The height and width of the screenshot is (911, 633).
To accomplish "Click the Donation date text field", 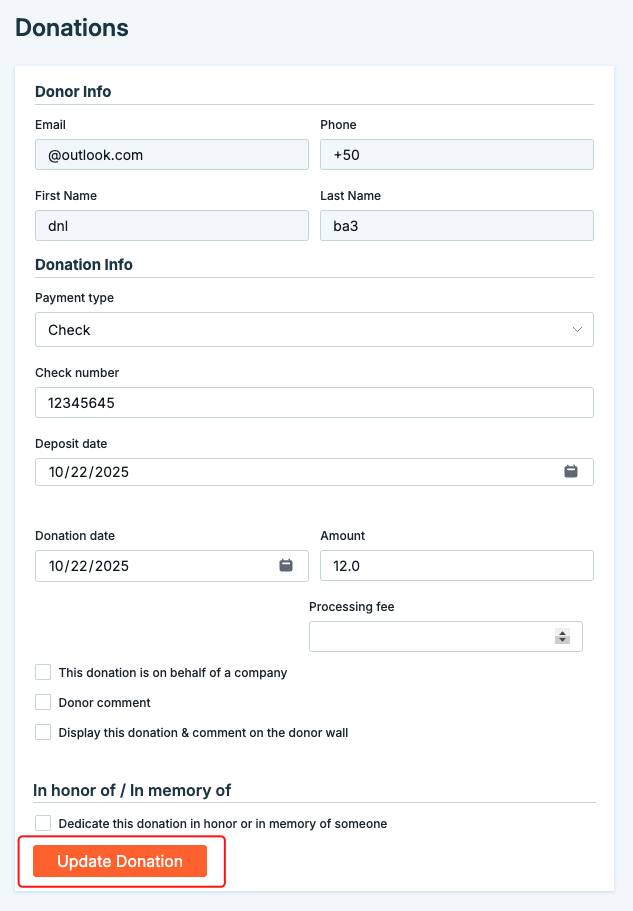I will pos(172,565).
